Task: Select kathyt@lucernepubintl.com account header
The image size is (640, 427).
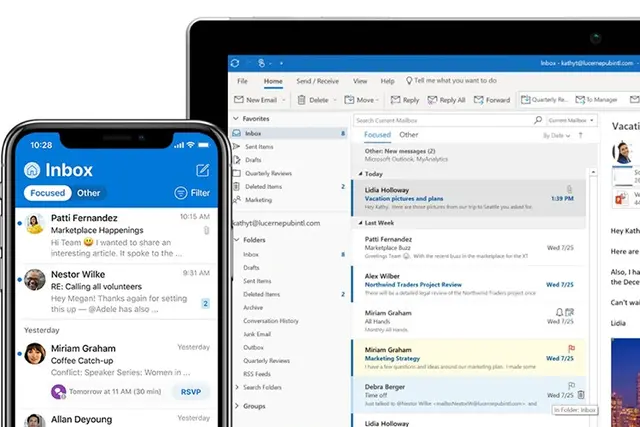Action: pos(276,223)
